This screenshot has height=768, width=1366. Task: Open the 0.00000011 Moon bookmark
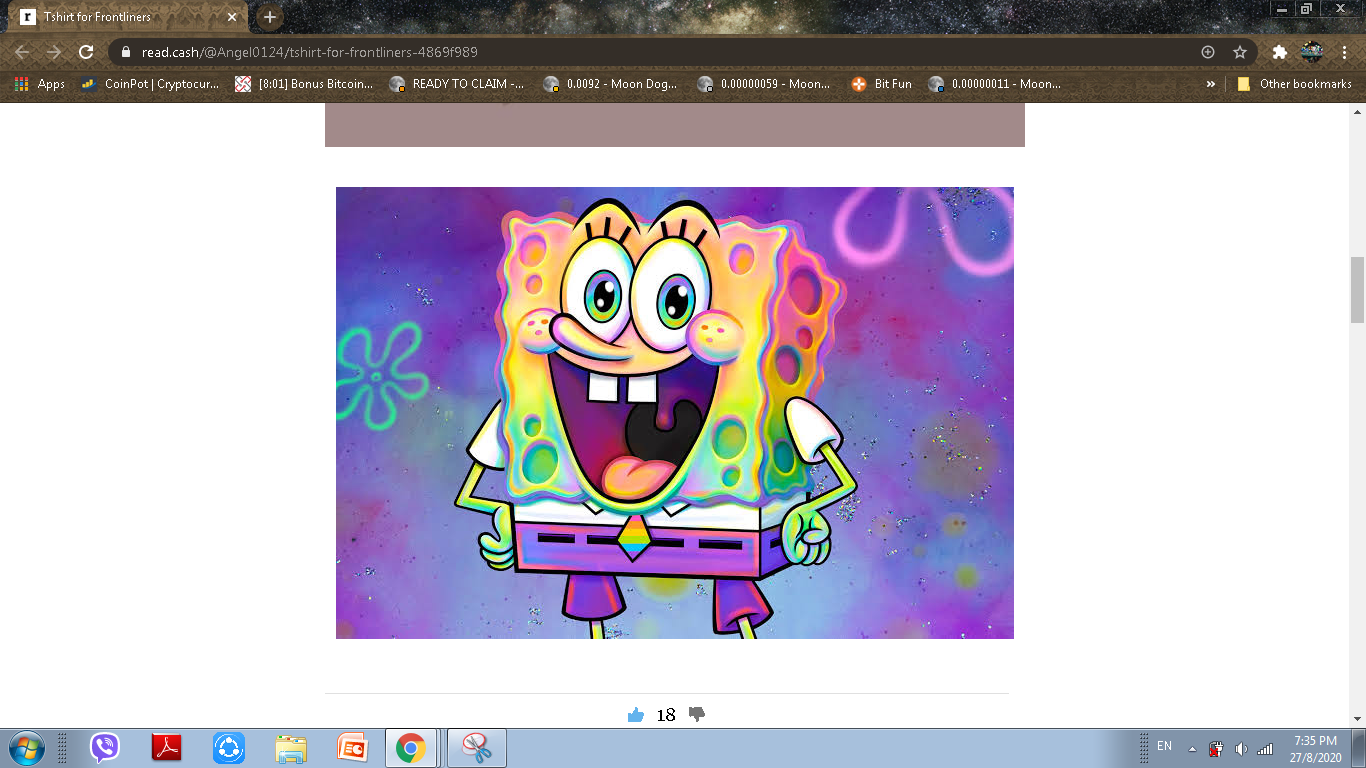(996, 84)
